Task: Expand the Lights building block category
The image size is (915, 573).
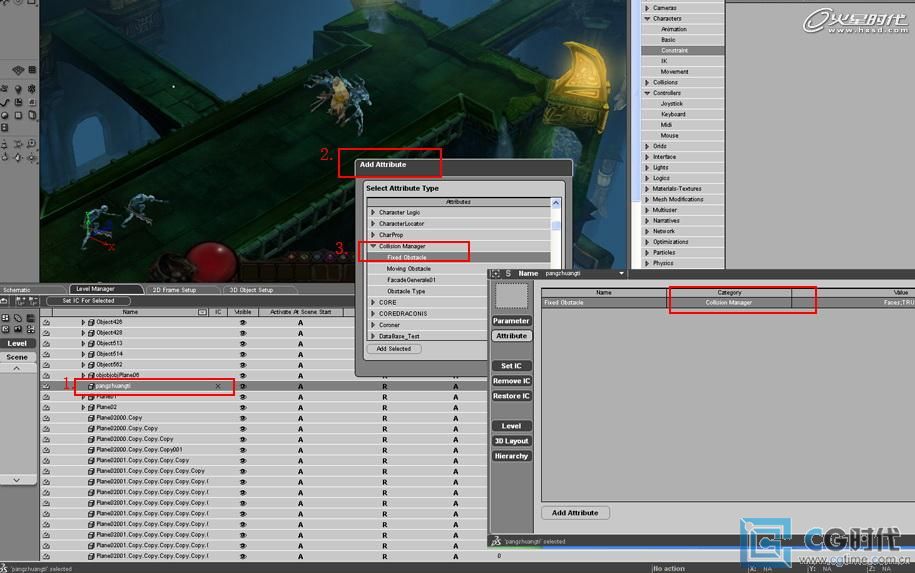Action: [647, 167]
